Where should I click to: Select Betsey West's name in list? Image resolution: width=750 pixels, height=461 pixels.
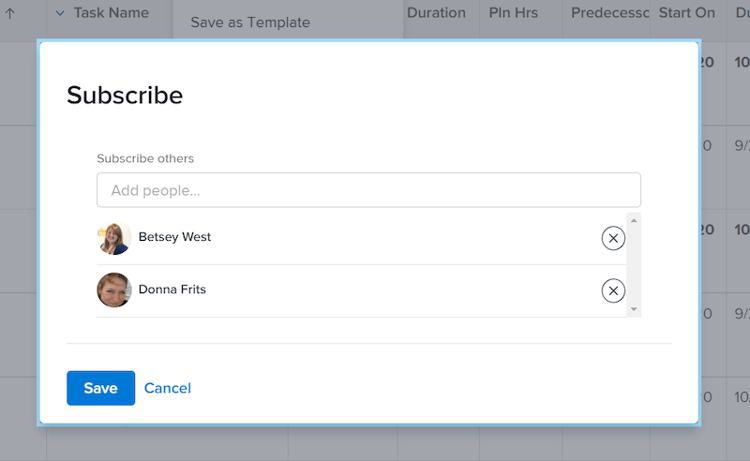pyautogui.click(x=175, y=238)
